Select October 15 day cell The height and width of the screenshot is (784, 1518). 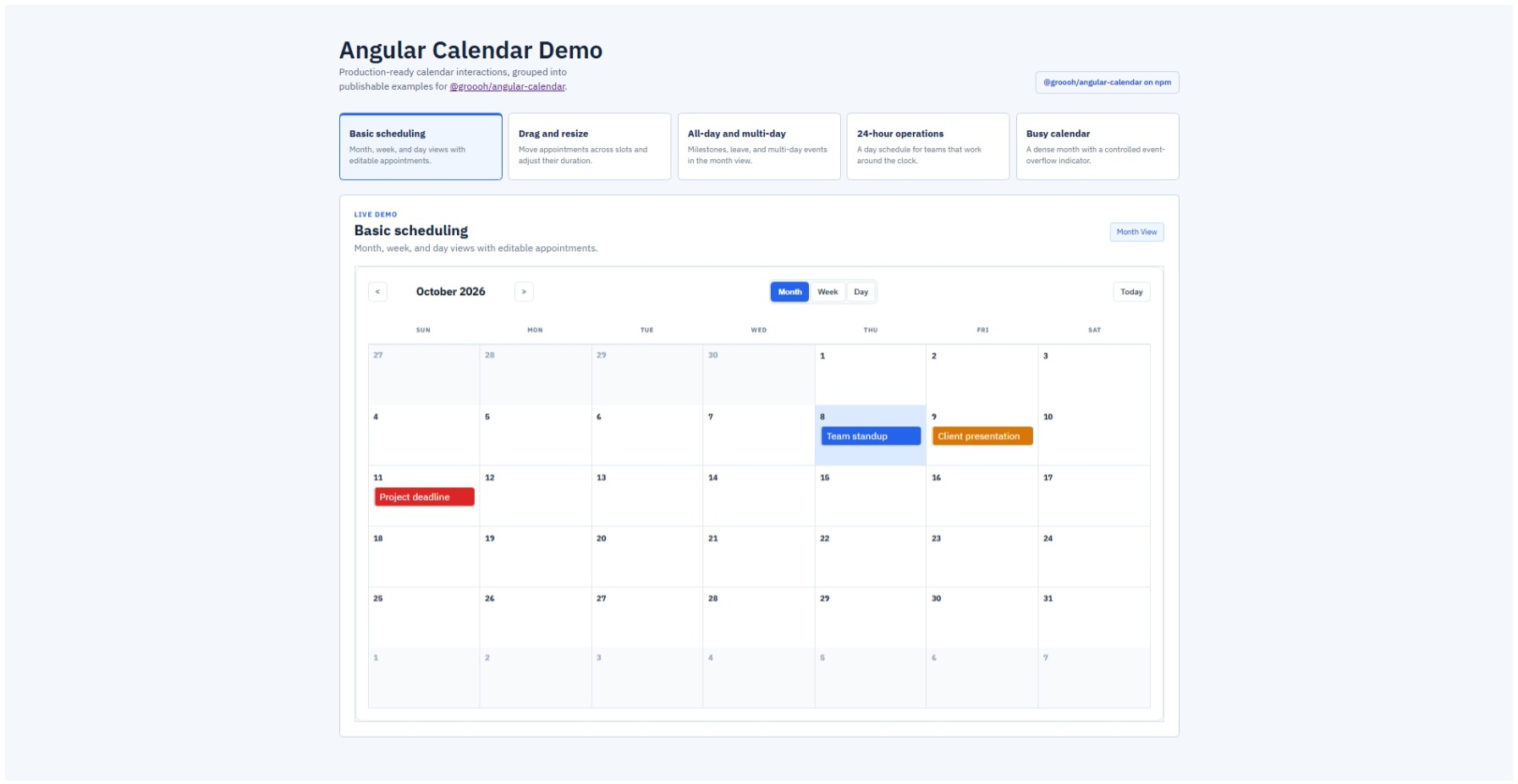871,496
